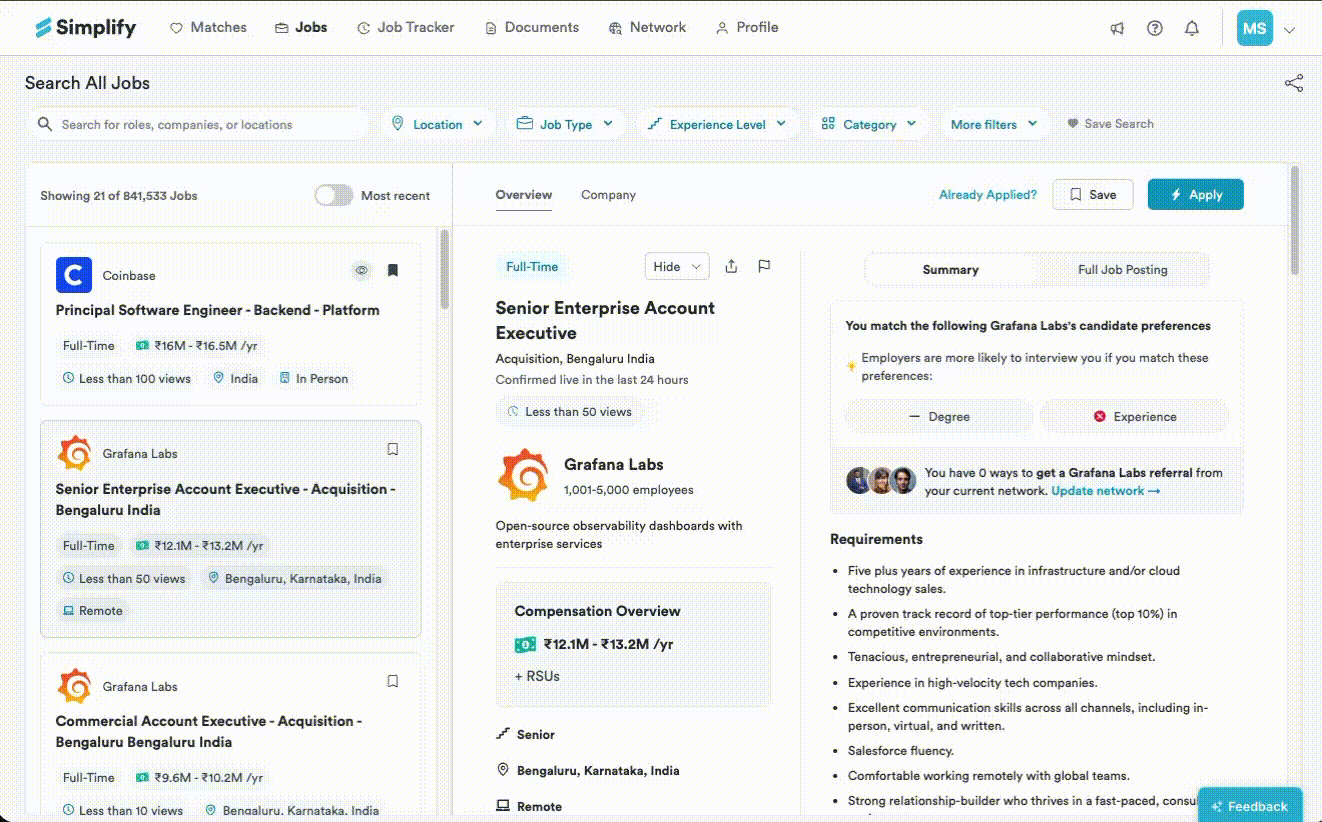Open the Category filter dropdown
Image resolution: width=1322 pixels, height=822 pixels.
869,124
